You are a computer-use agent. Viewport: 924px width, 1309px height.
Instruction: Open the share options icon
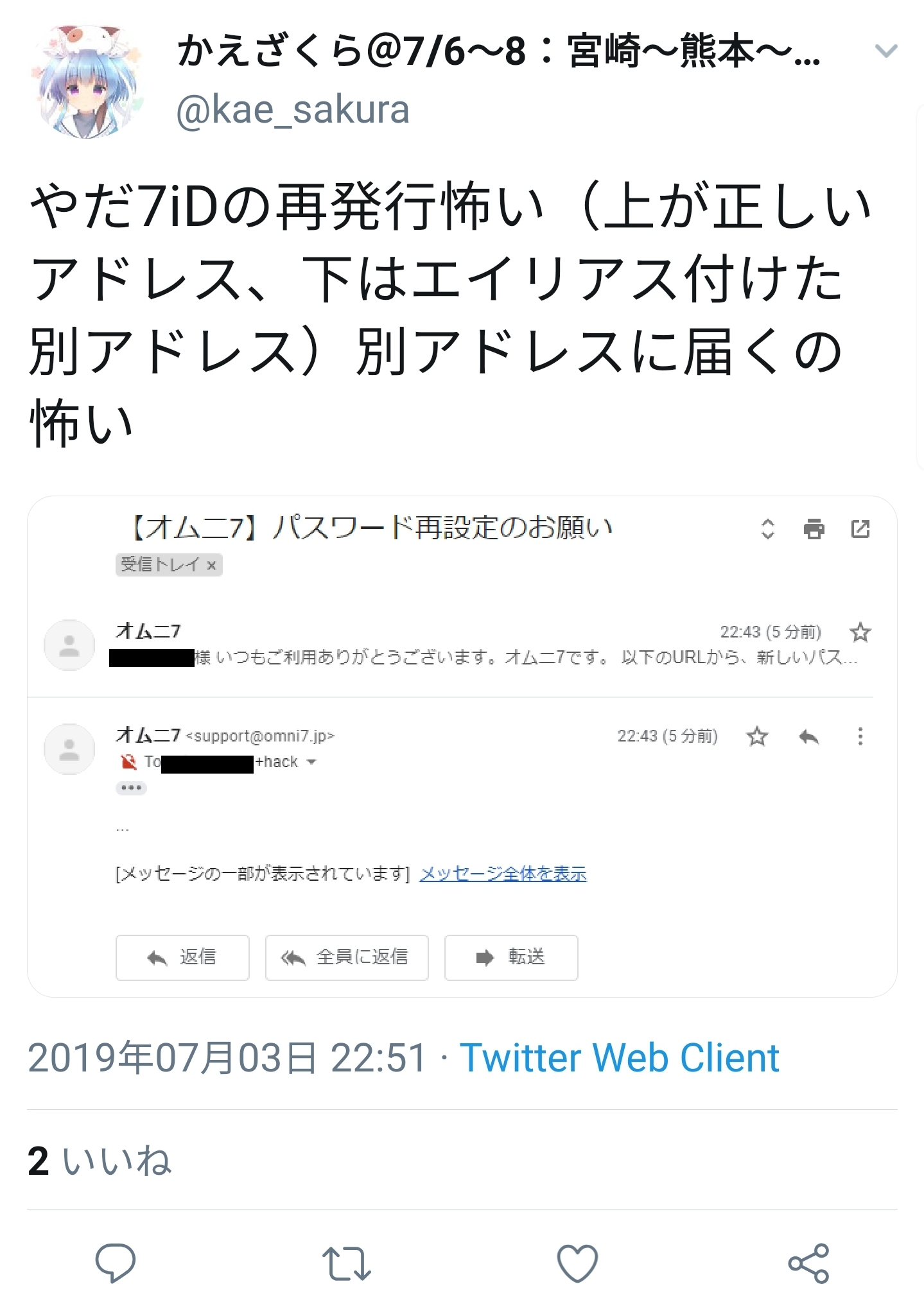(808, 1263)
